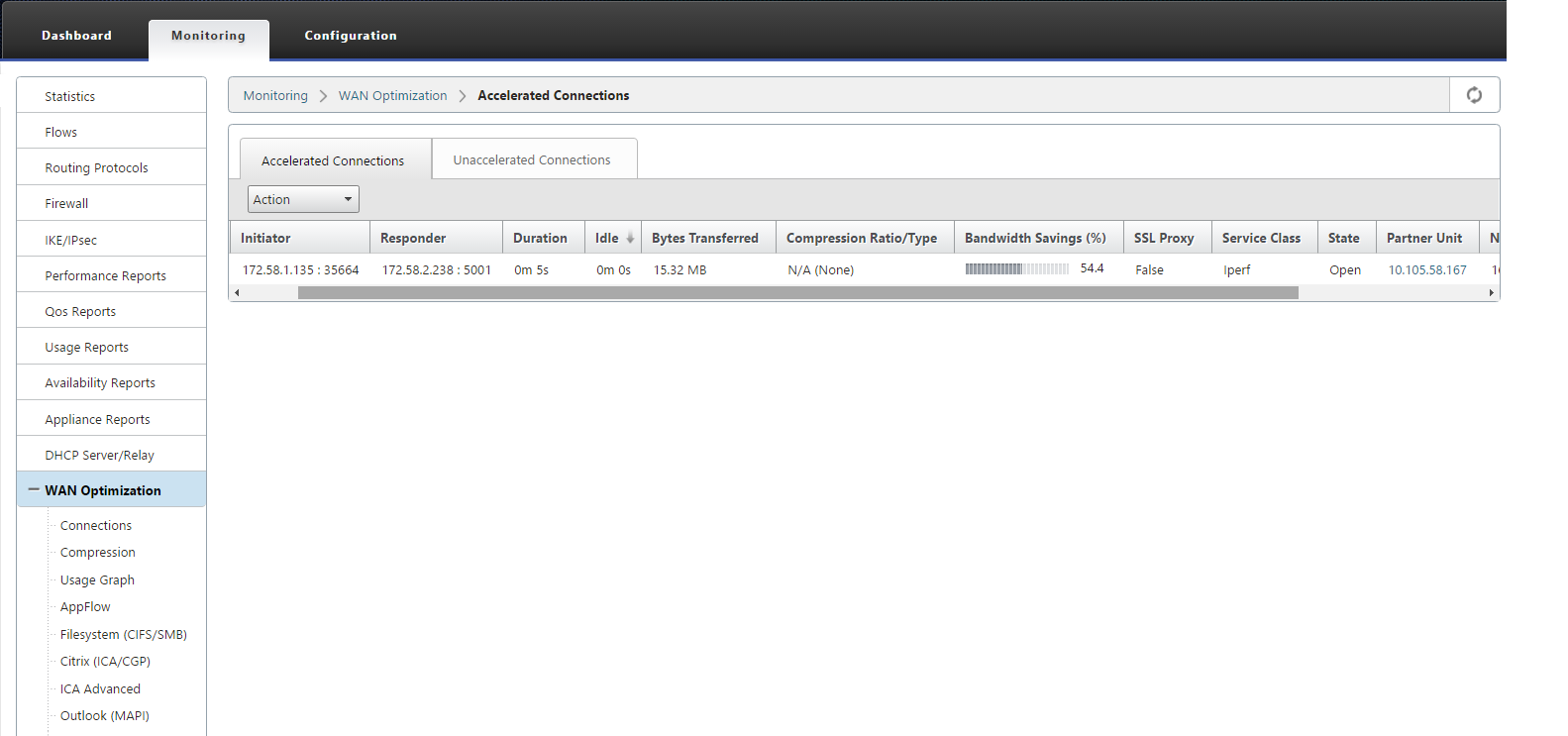Select responder cell 172.58.2.238 : 5001
This screenshot has height=736, width=1568.
click(x=436, y=269)
